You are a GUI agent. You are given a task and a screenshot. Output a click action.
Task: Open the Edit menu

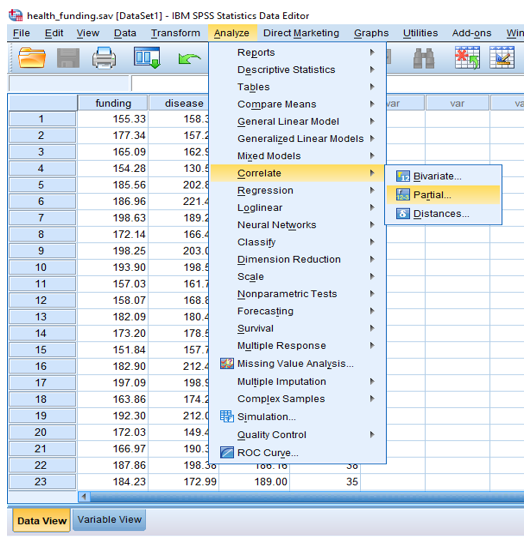point(54,33)
